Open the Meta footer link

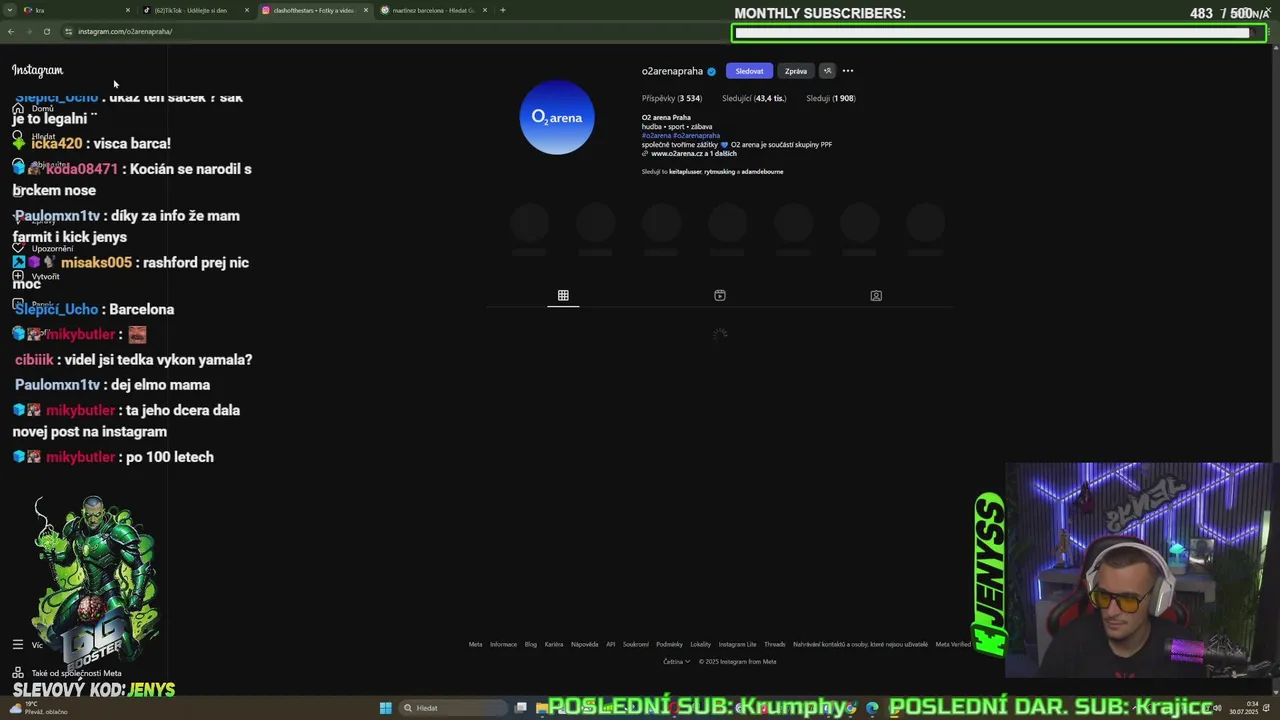475,644
